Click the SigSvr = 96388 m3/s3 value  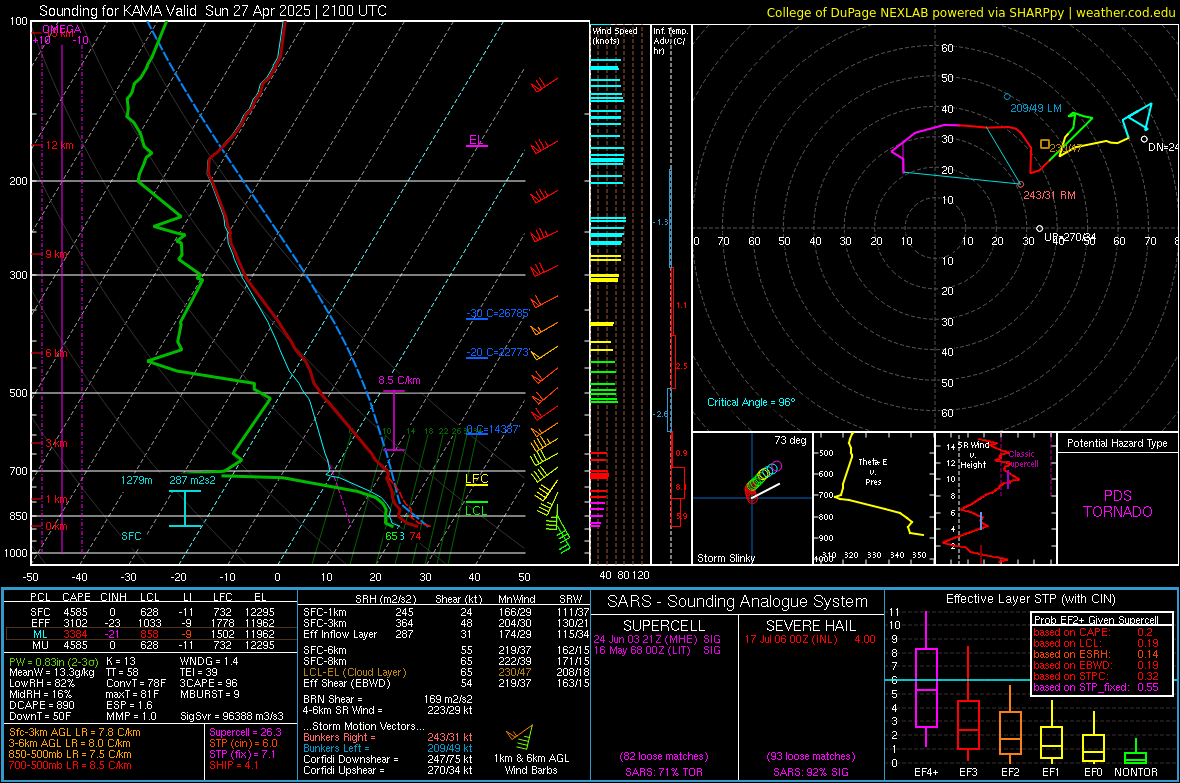tap(232, 717)
